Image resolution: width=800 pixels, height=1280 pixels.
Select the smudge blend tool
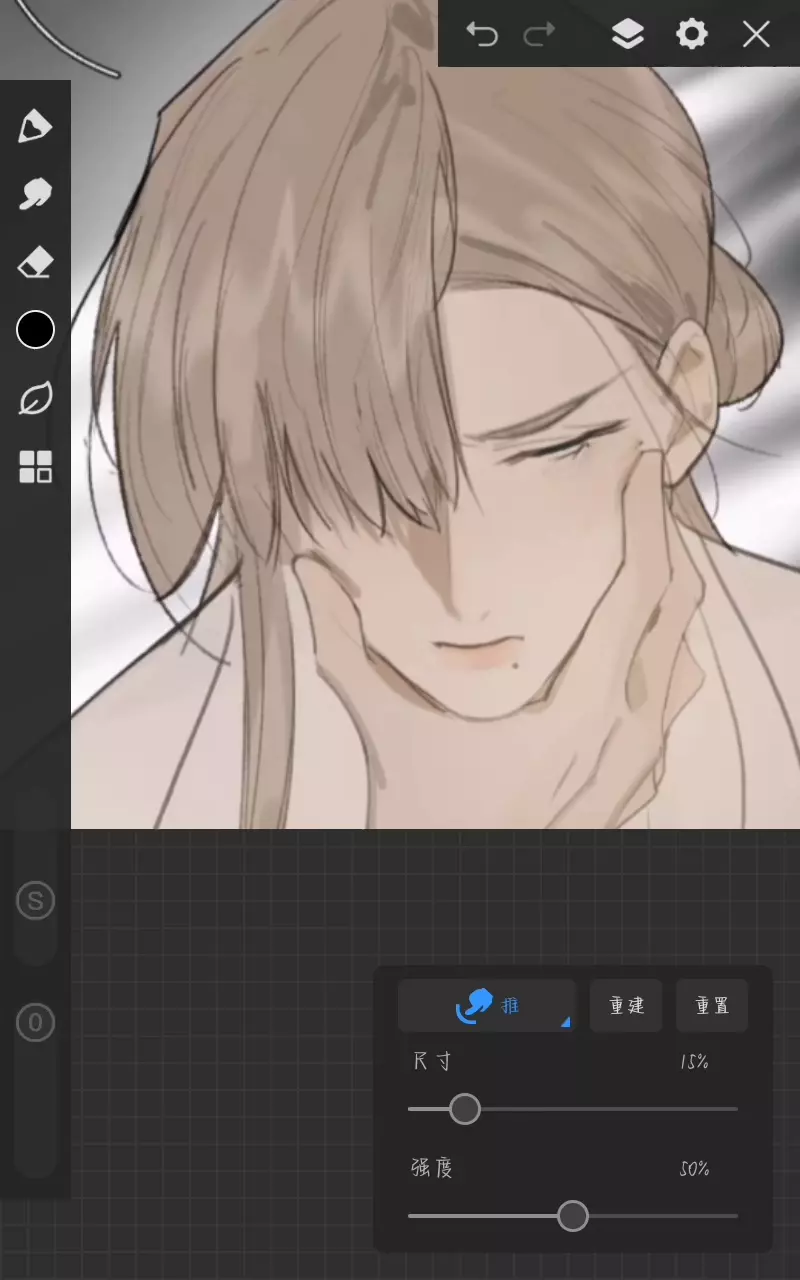(x=35, y=195)
